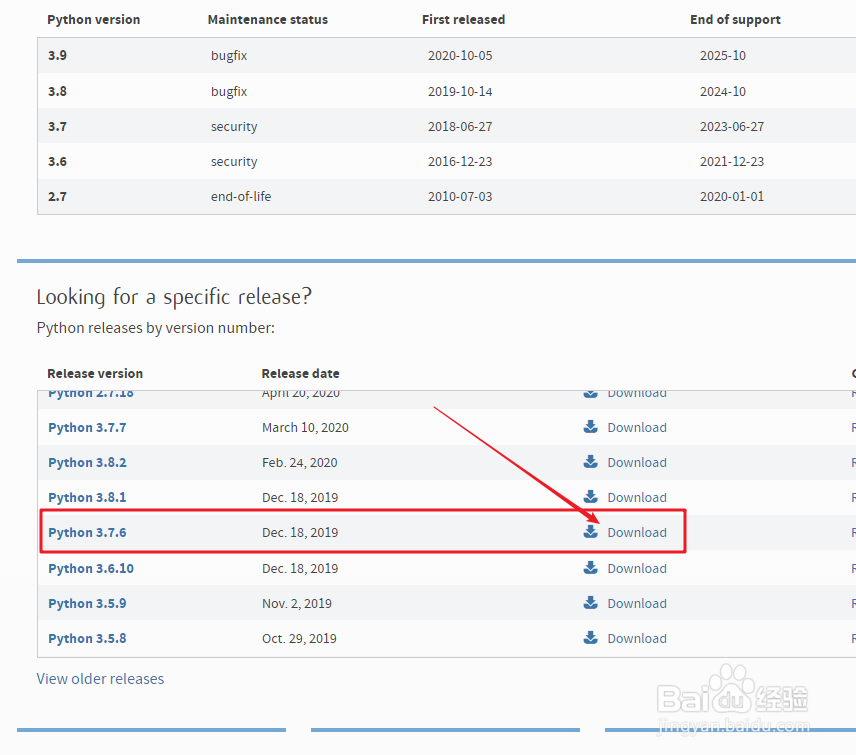This screenshot has height=755, width=856.
Task: Open the Python 3.7.6 release link
Action: tap(87, 532)
